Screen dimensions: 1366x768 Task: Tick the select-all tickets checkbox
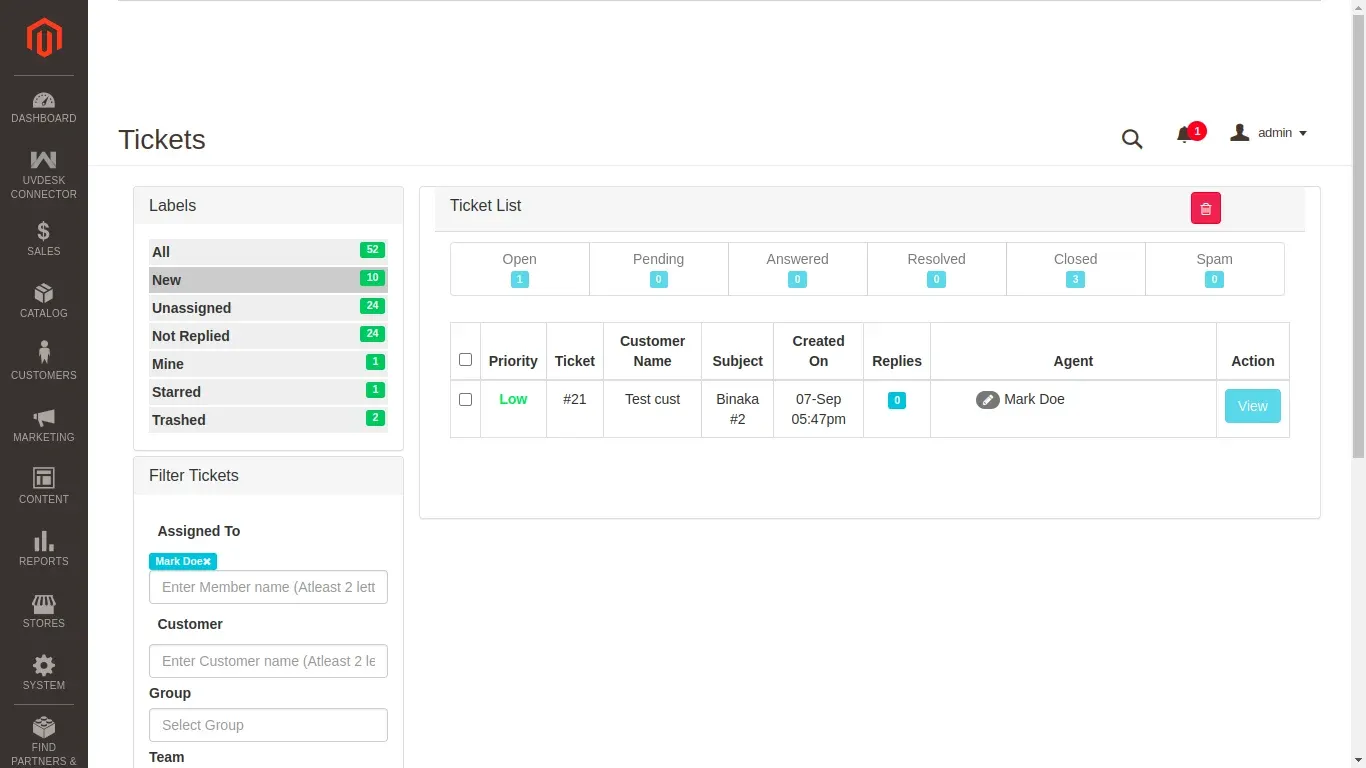(x=465, y=360)
